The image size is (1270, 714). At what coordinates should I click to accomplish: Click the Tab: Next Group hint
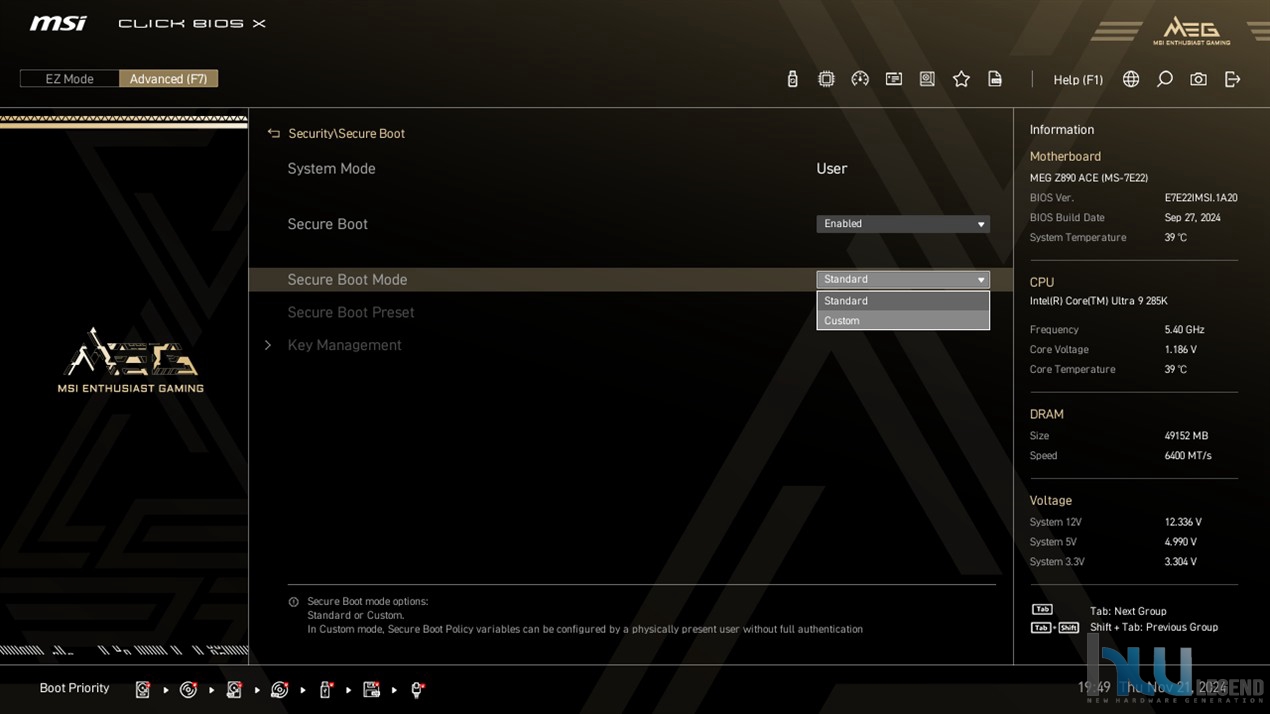coord(1128,611)
